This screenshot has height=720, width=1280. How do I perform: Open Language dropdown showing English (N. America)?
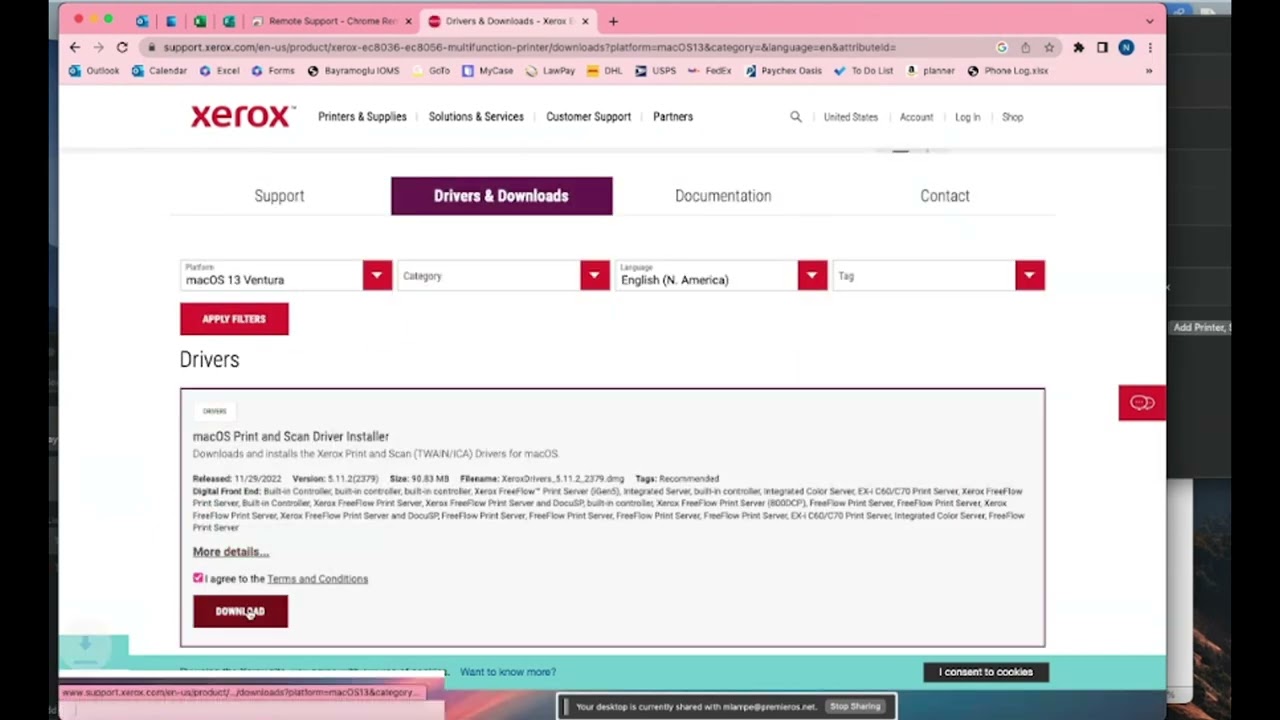tap(721, 276)
